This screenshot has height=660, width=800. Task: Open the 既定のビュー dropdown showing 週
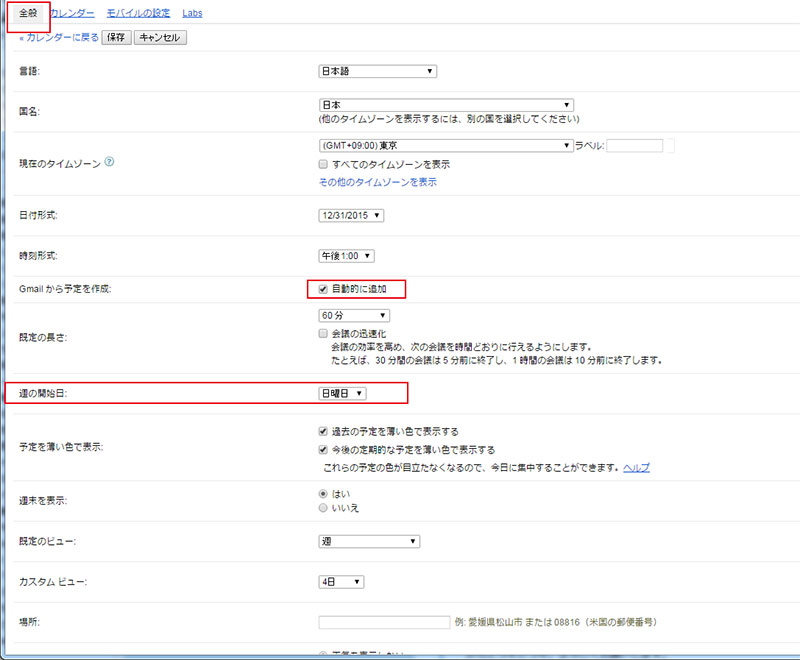[x=369, y=541]
